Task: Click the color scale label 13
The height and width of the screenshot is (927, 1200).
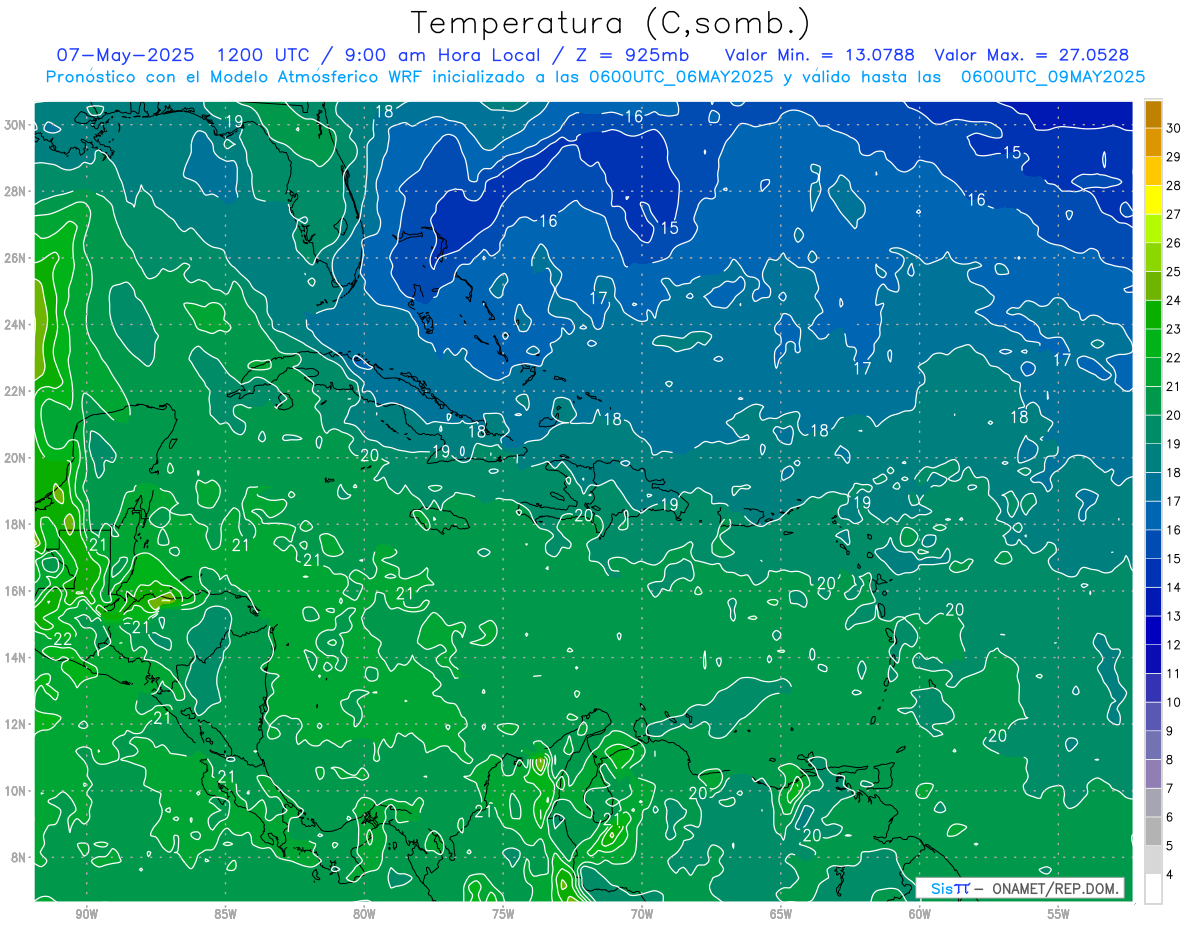Action: tap(1174, 616)
